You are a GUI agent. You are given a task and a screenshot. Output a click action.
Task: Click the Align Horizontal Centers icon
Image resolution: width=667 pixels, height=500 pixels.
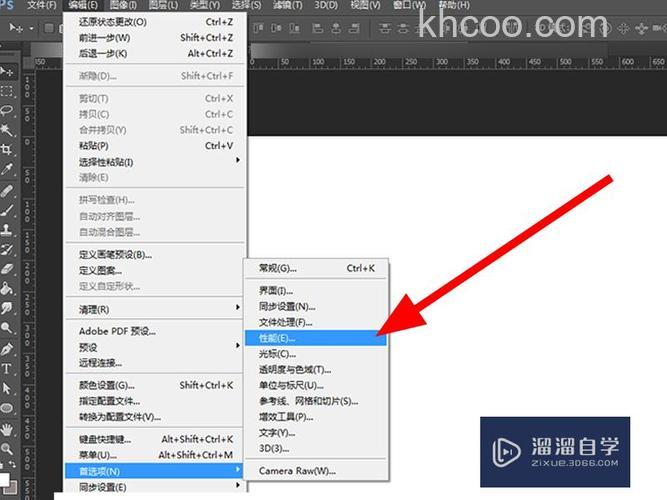click(336, 29)
